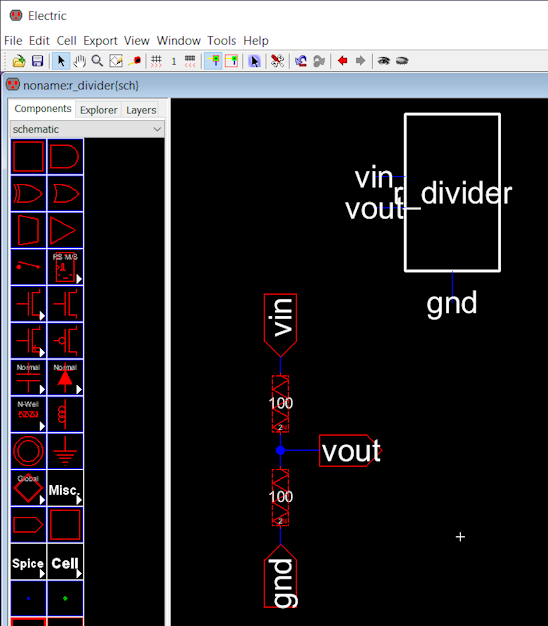Toggle the click-zoom-wire selection arrow tool
Image resolution: width=548 pixels, height=626 pixels.
pyautogui.click(x=61, y=61)
